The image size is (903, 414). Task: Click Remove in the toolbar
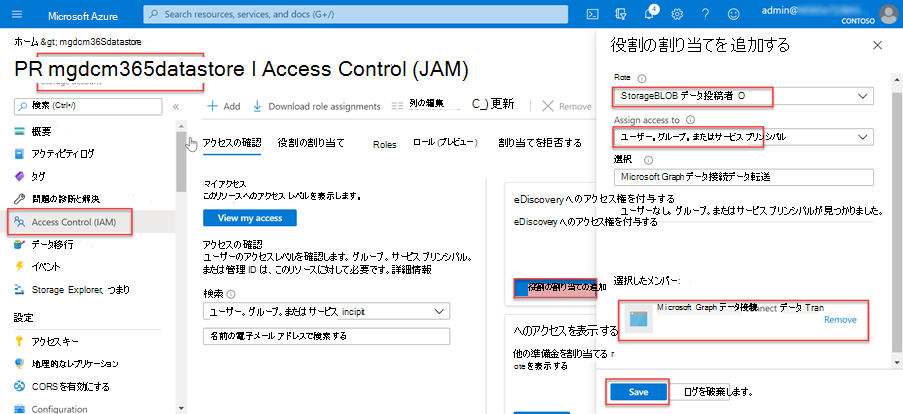(x=567, y=107)
